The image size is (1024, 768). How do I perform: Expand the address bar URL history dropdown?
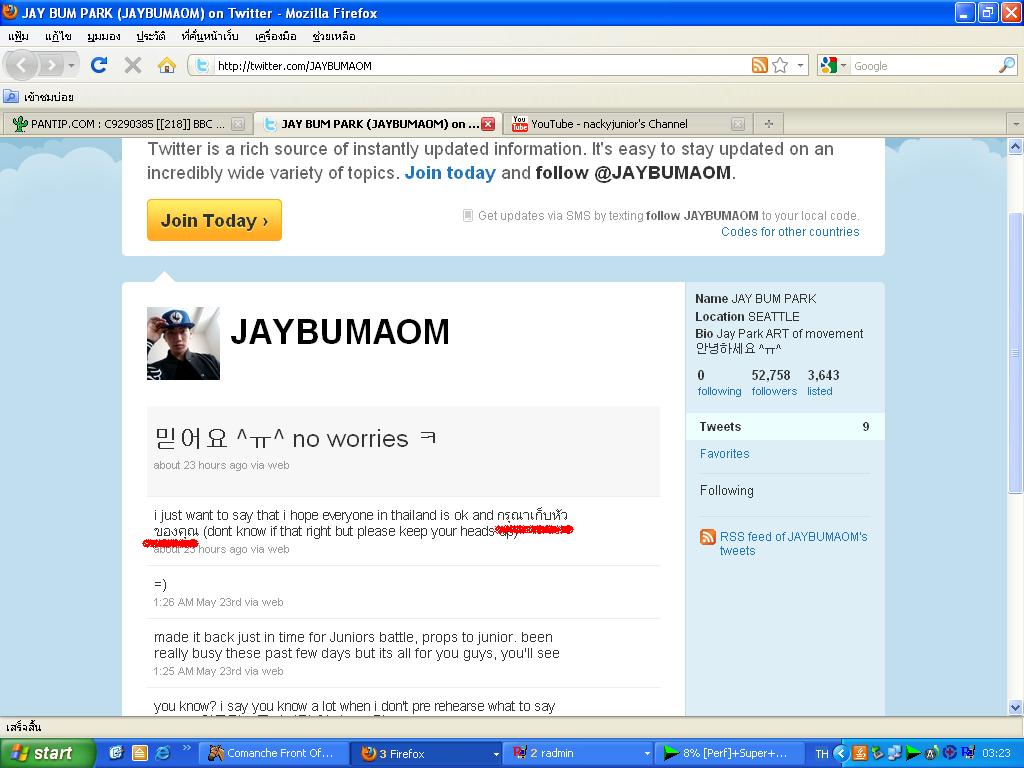[801, 65]
